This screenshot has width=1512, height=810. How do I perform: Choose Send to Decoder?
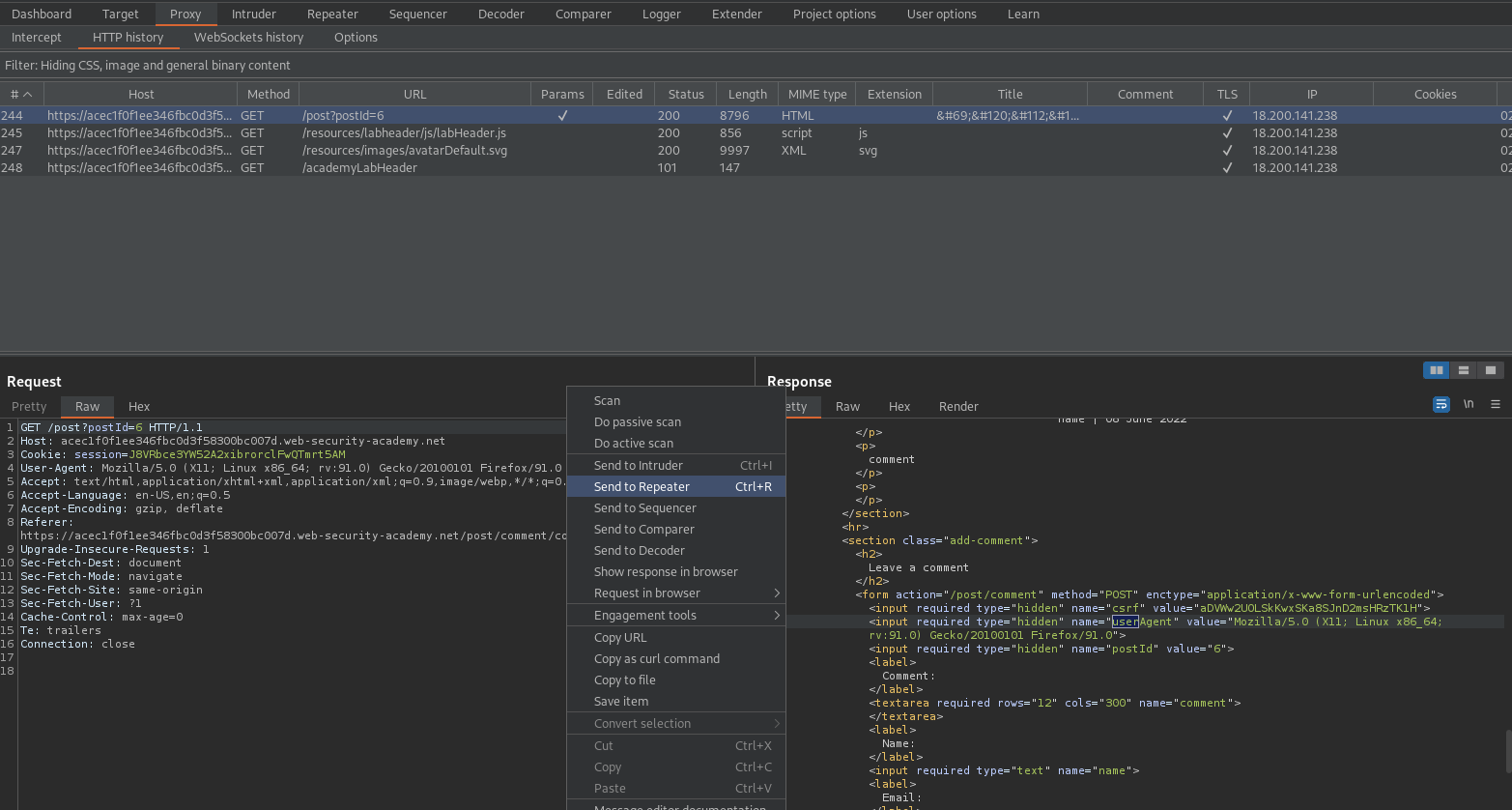pyautogui.click(x=676, y=551)
